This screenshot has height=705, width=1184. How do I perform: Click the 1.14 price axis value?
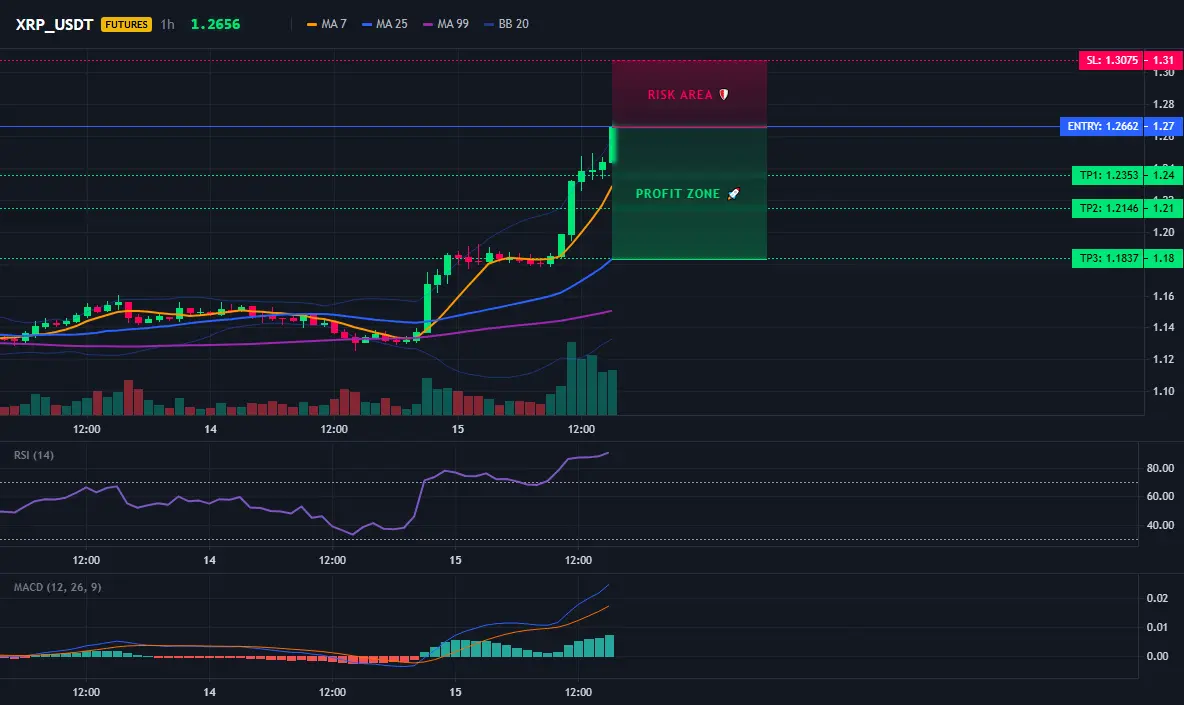coord(1164,327)
